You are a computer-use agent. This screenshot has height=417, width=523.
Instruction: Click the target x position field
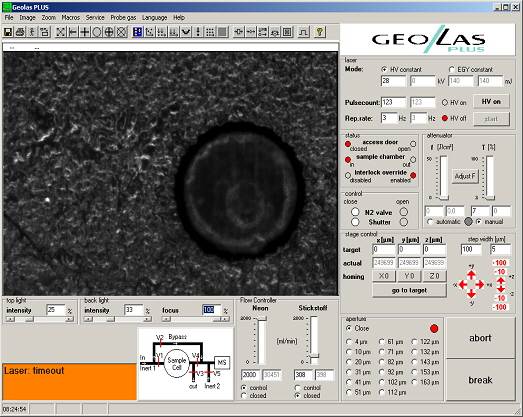click(384, 249)
